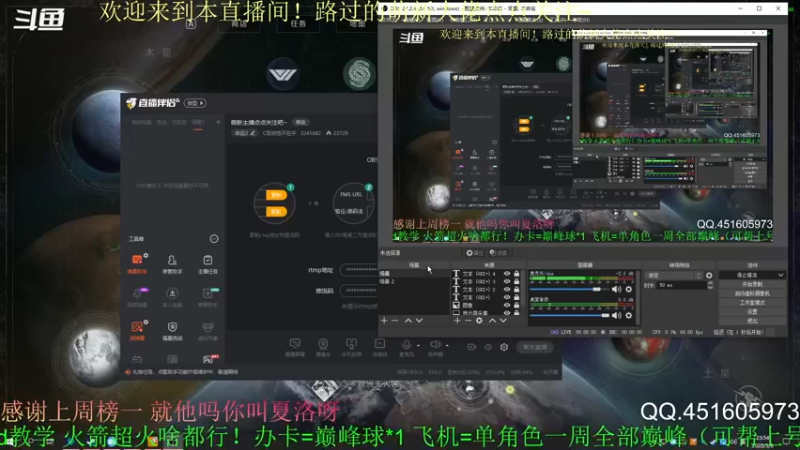Image resolution: width=800 pixels, height=450 pixels.
Task: Increase transition duration with the stepper up arrow
Action: 710,283
